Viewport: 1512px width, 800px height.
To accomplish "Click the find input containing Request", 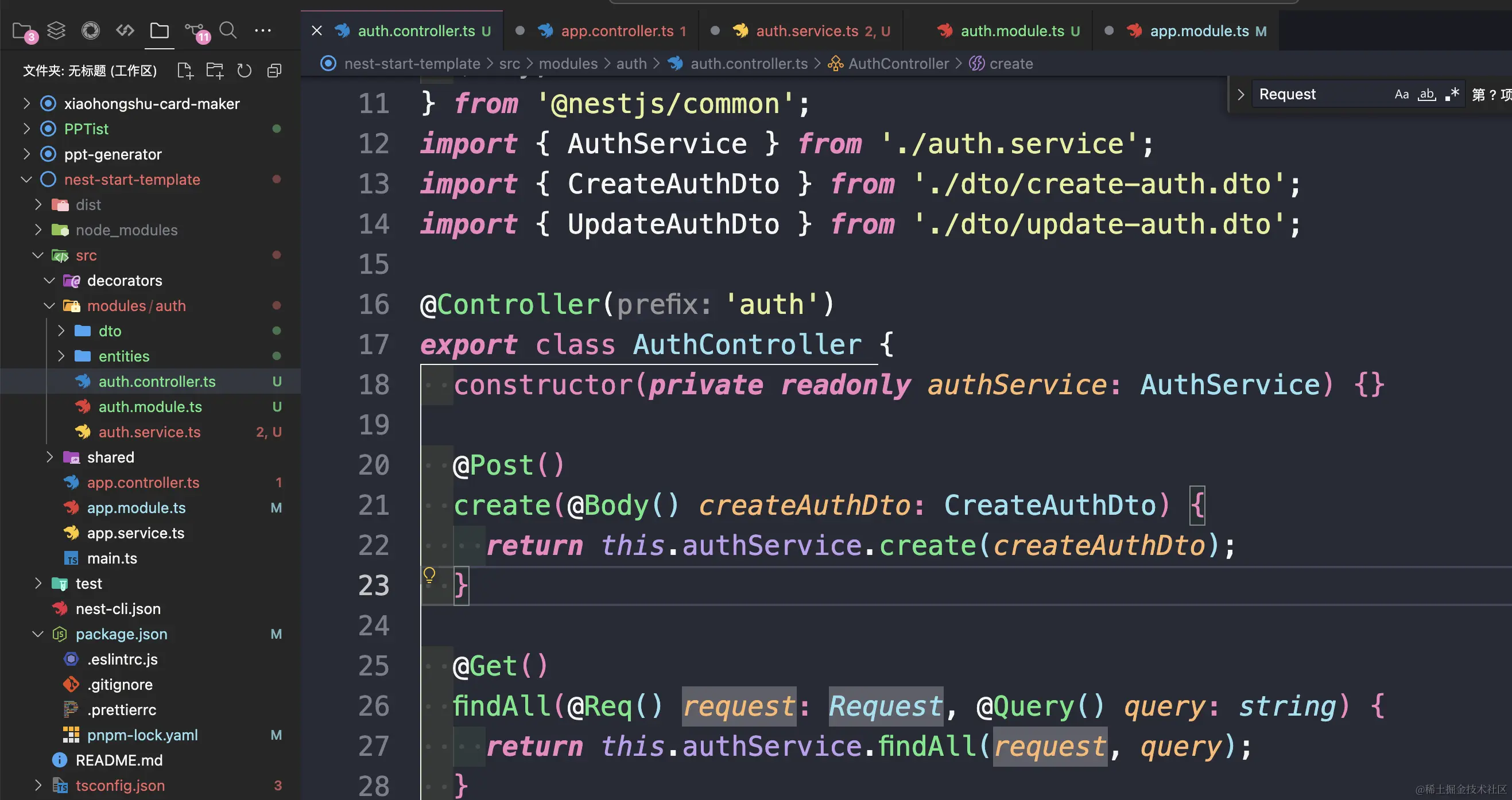I will pyautogui.click(x=1321, y=95).
